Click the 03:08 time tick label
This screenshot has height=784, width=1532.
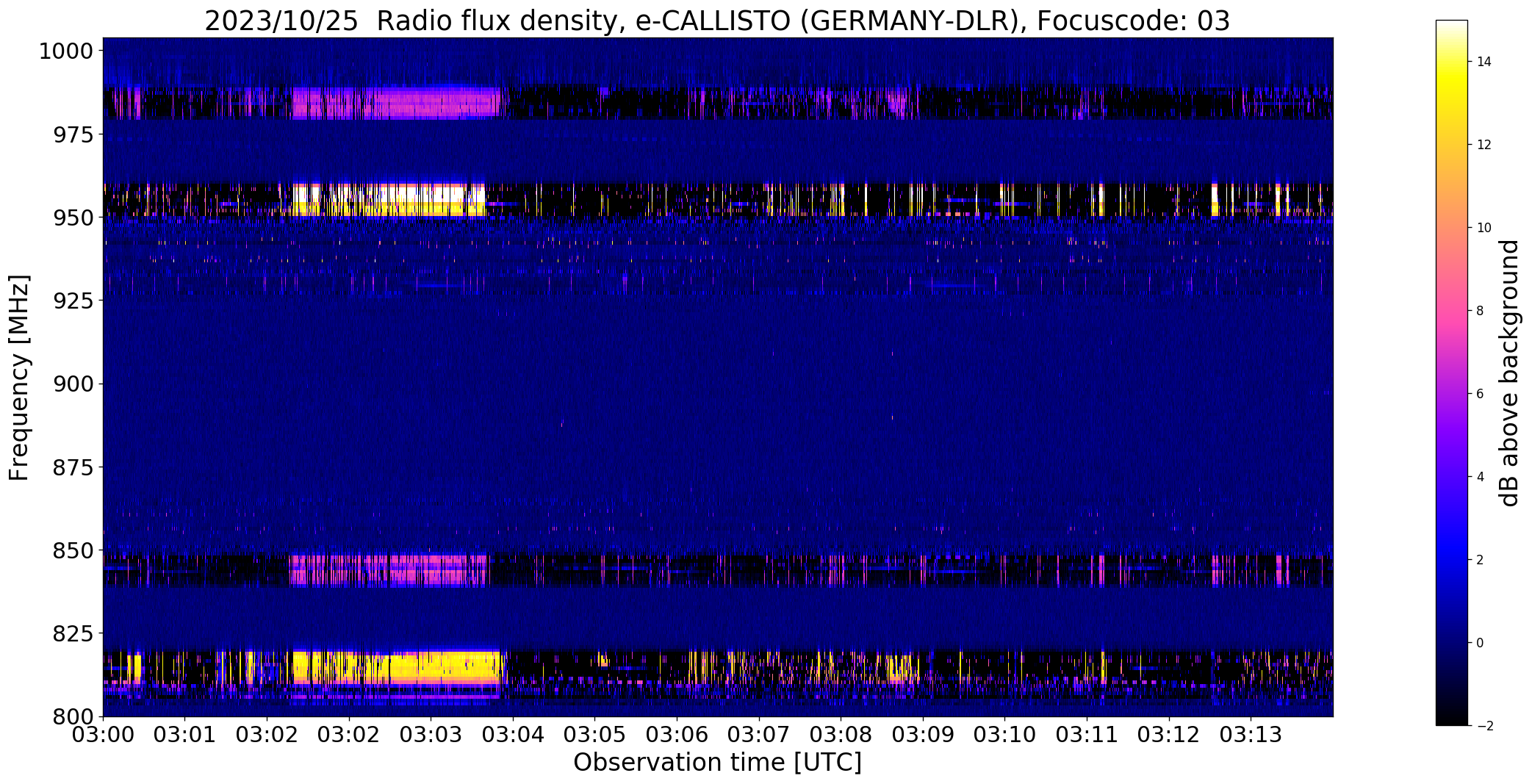[x=841, y=734]
